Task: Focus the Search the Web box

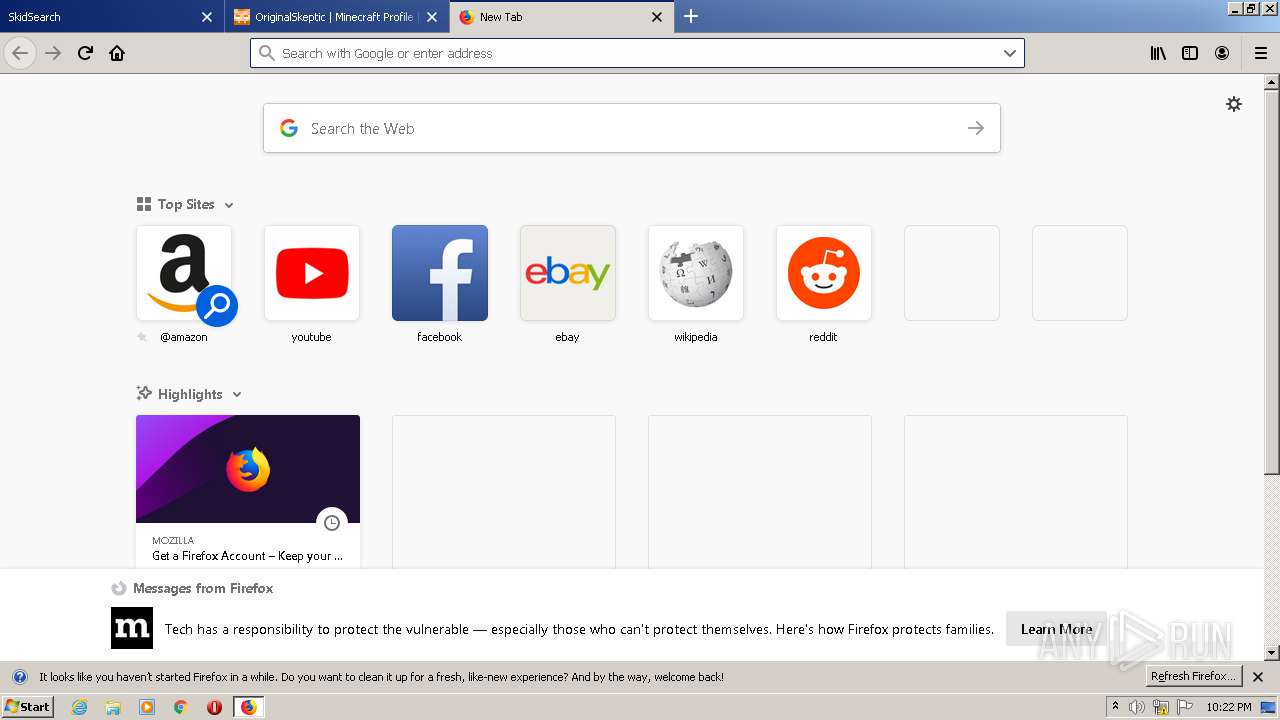Action: pos(632,128)
